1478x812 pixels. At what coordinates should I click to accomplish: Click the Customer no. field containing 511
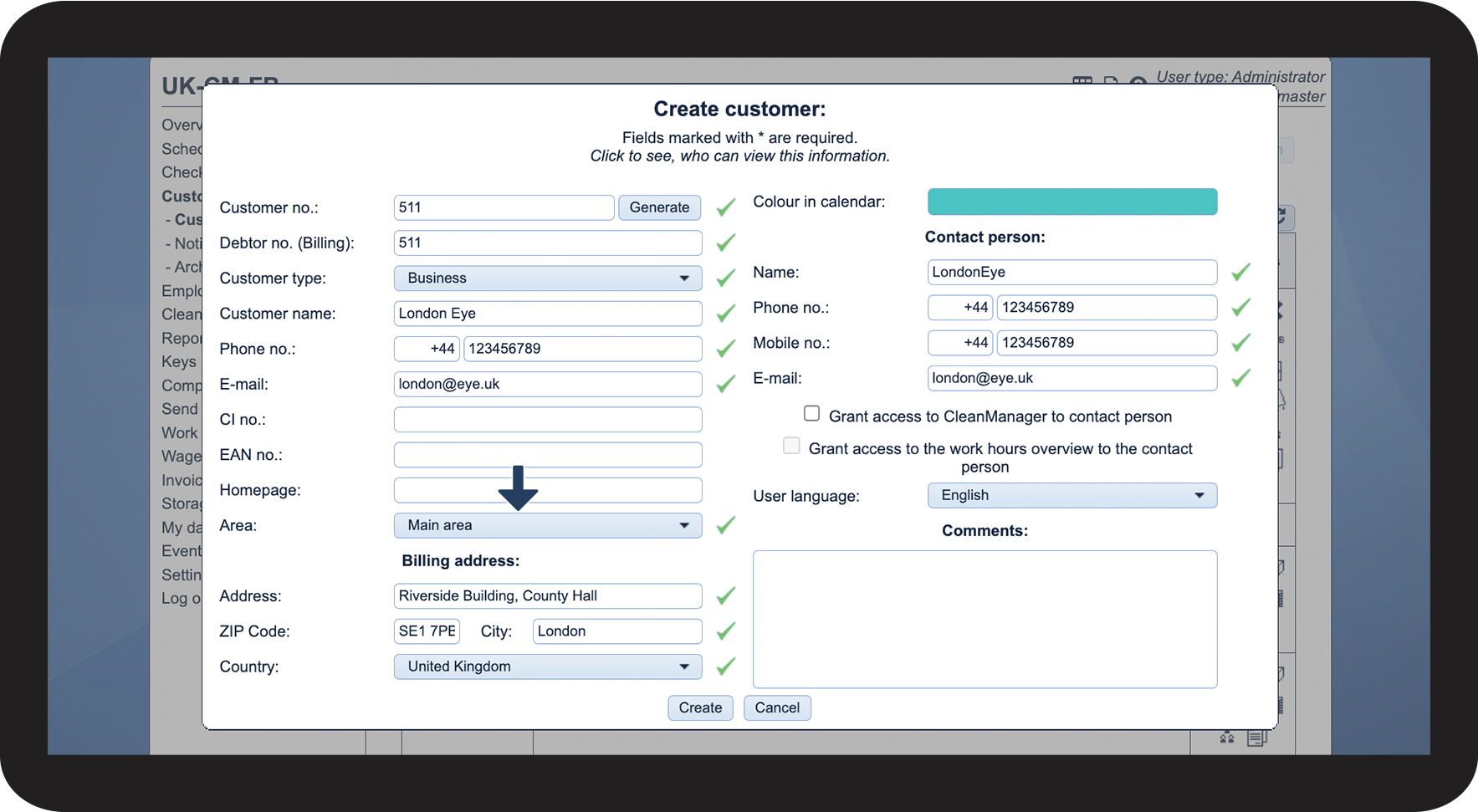504,207
